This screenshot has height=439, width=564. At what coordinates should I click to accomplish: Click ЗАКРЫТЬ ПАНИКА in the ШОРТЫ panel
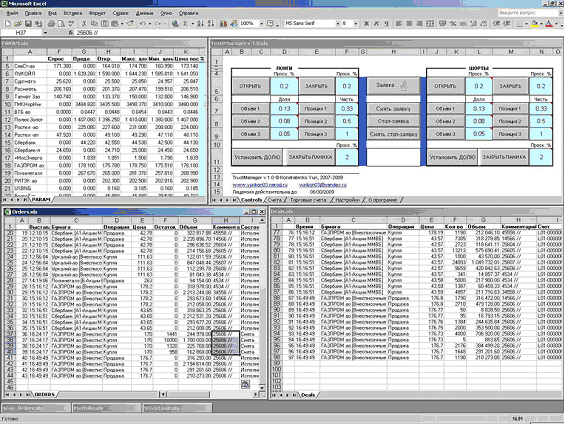click(504, 157)
